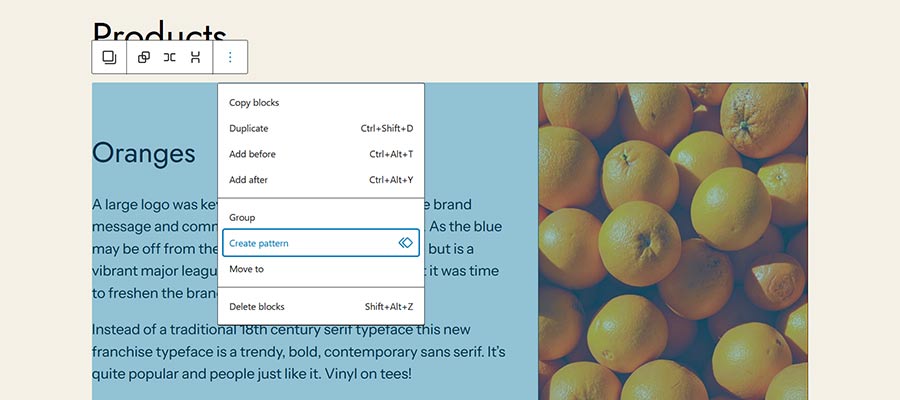Click the Oranges heading text
This screenshot has width=900, height=400.
(143, 153)
